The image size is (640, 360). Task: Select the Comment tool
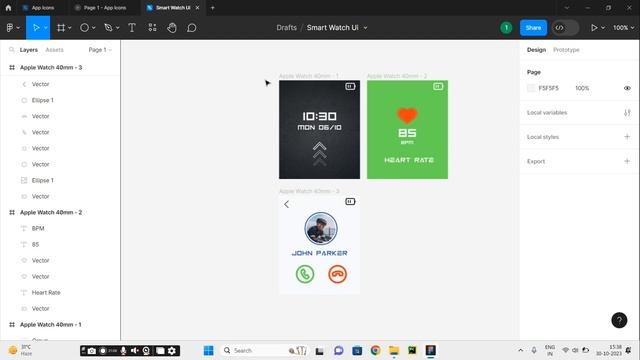coord(191,28)
